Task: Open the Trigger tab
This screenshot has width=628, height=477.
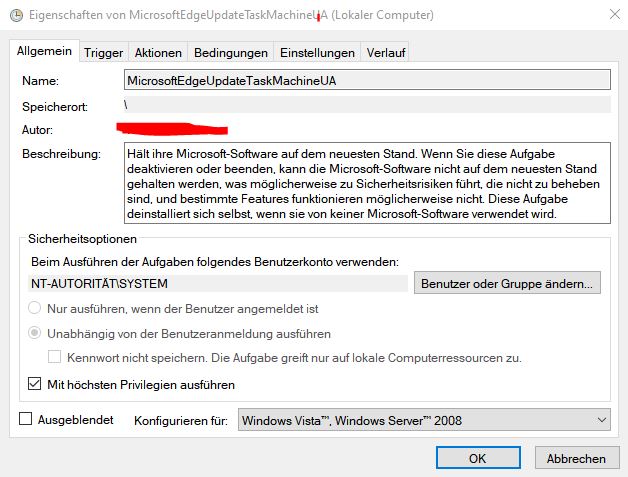Action: [103, 52]
